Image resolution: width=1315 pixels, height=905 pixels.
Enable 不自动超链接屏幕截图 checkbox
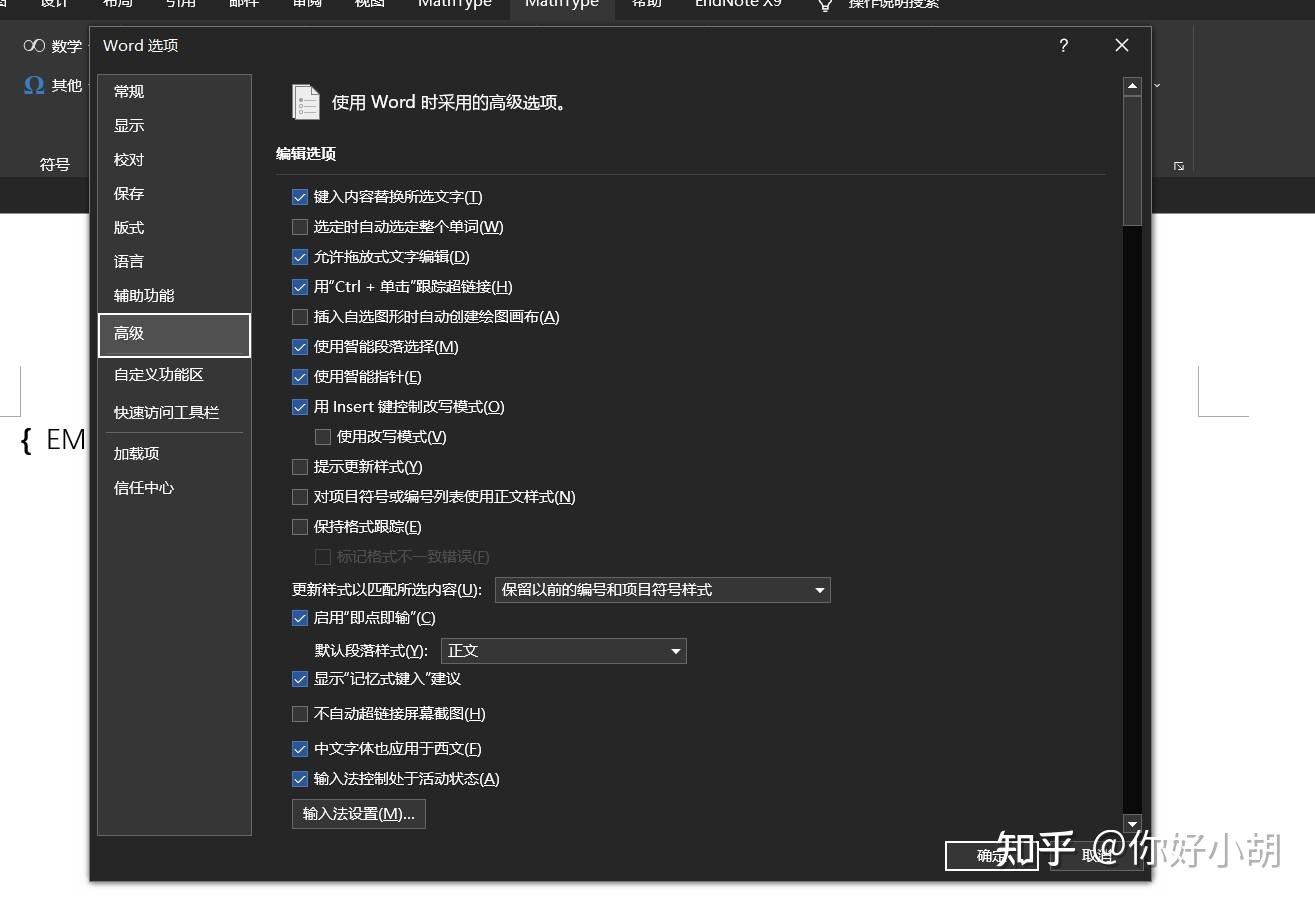tap(300, 714)
